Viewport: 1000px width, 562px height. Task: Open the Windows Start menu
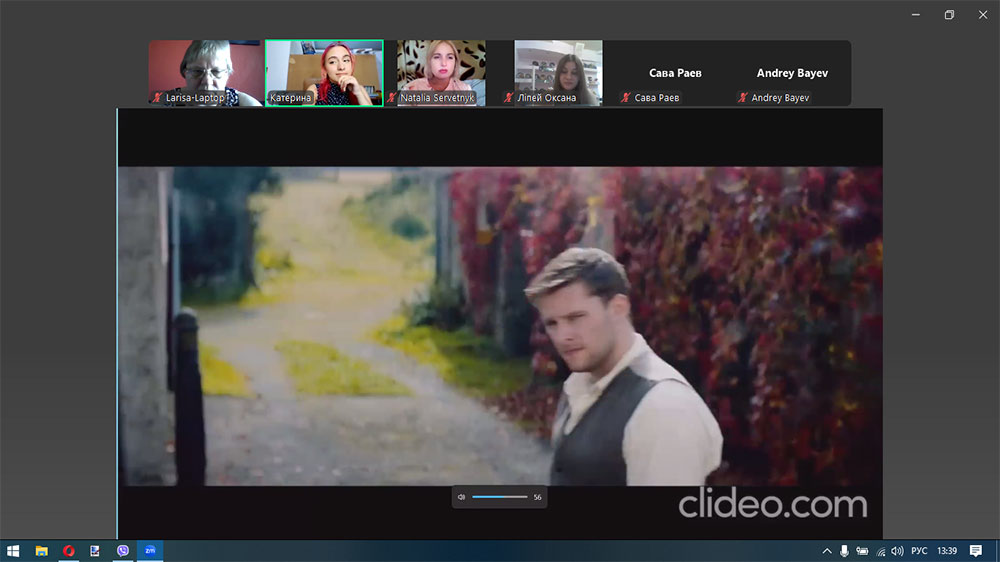13,551
